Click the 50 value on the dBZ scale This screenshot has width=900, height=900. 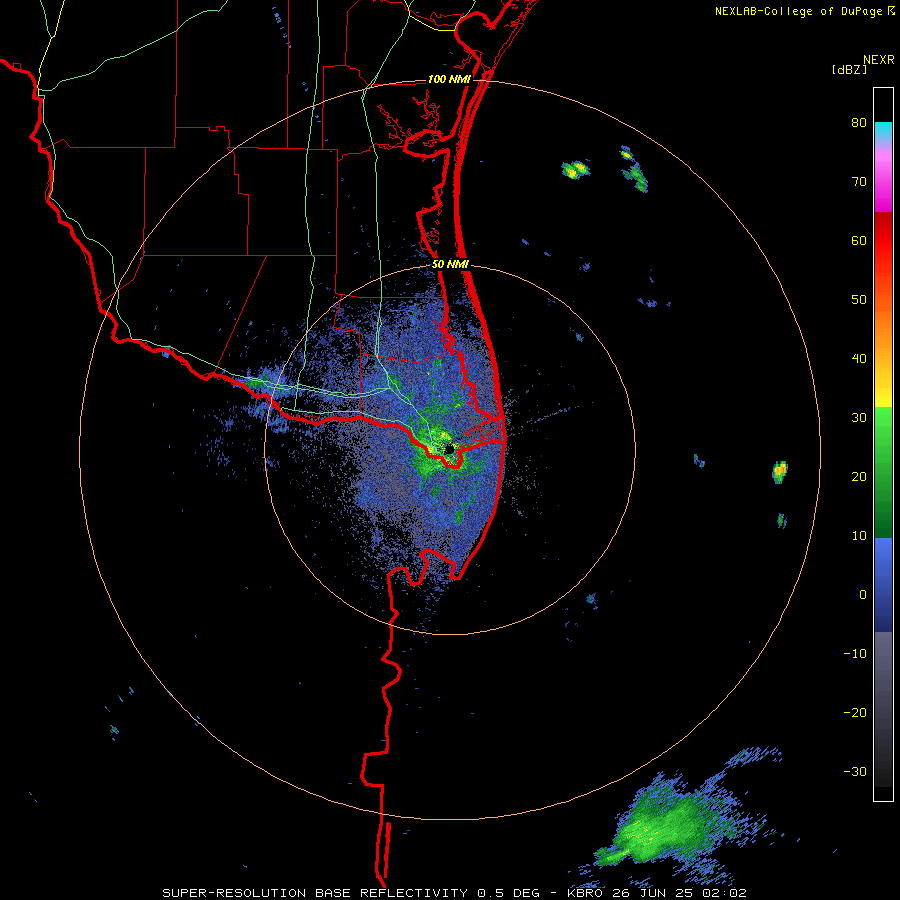click(x=859, y=300)
